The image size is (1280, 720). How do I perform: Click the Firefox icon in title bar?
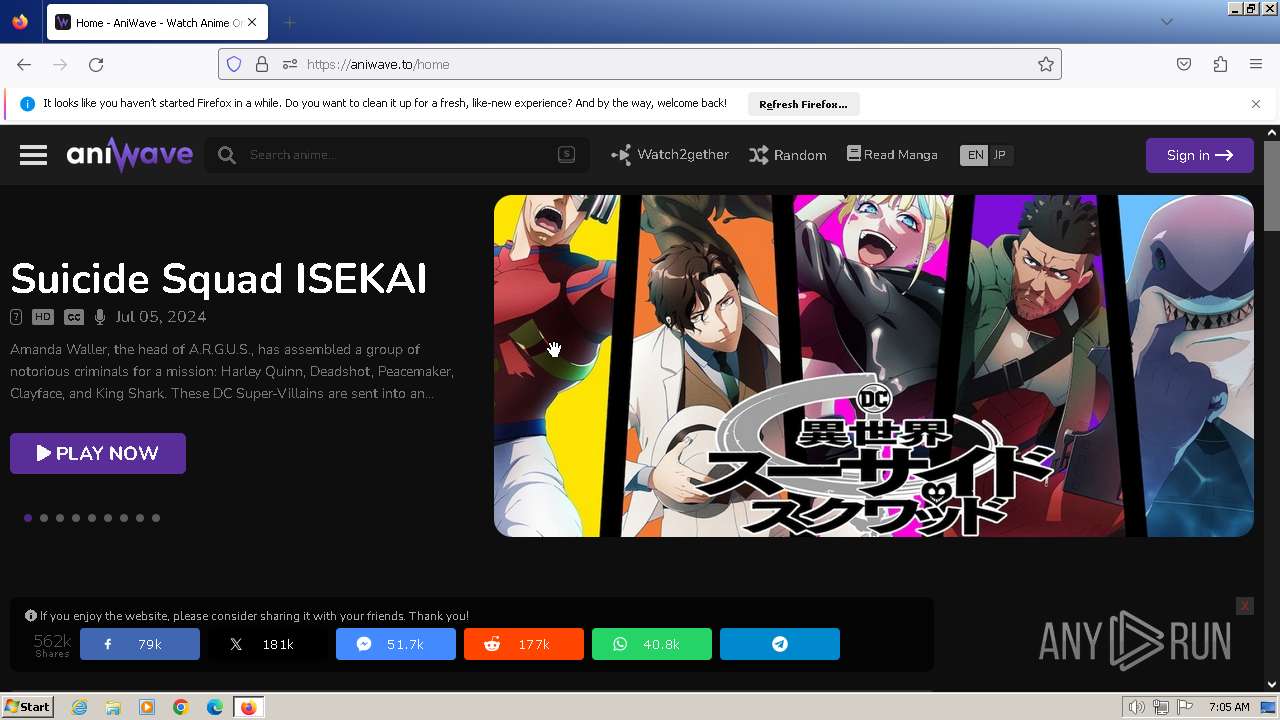point(20,22)
